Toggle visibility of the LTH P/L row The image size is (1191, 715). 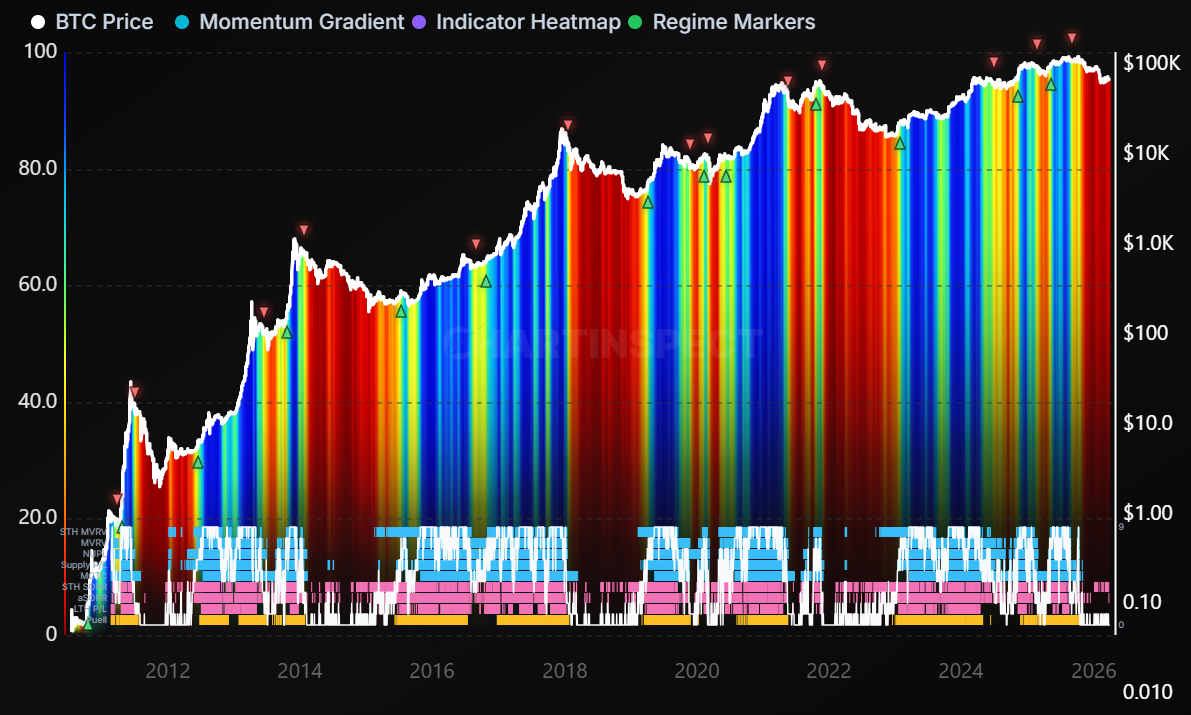point(89,608)
